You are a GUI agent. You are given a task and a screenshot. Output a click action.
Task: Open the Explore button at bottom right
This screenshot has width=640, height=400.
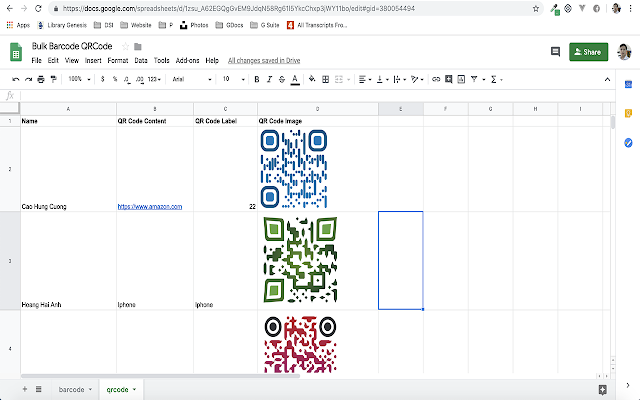point(602,389)
